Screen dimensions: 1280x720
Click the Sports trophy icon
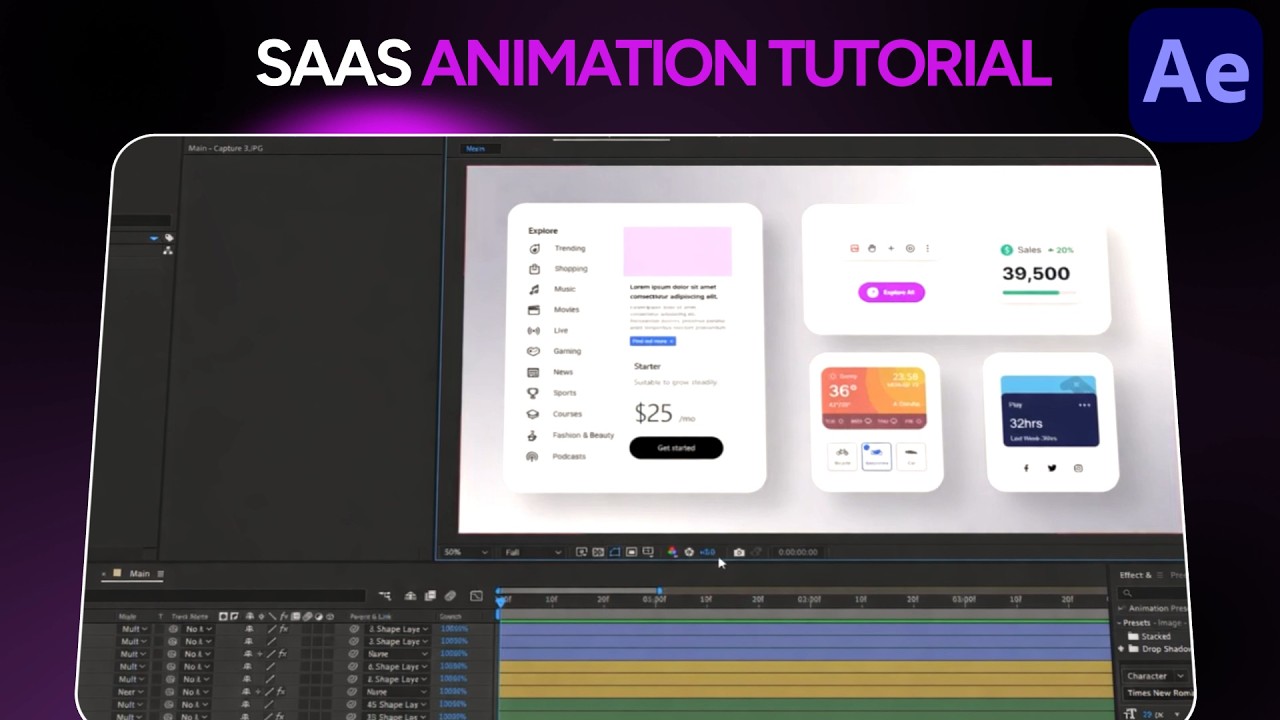pos(533,393)
